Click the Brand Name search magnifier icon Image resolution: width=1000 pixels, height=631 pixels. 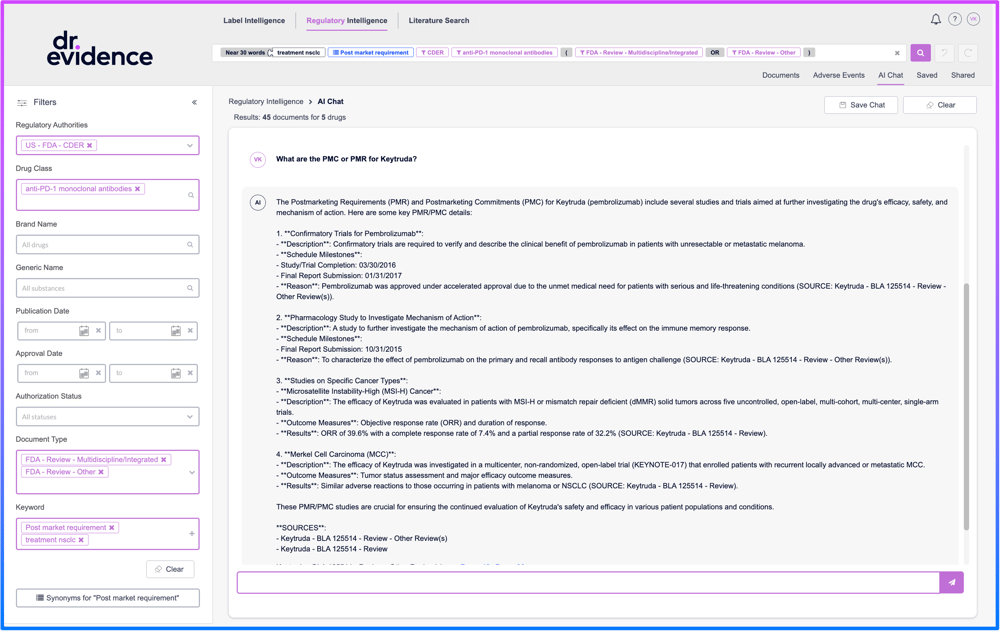(190, 244)
